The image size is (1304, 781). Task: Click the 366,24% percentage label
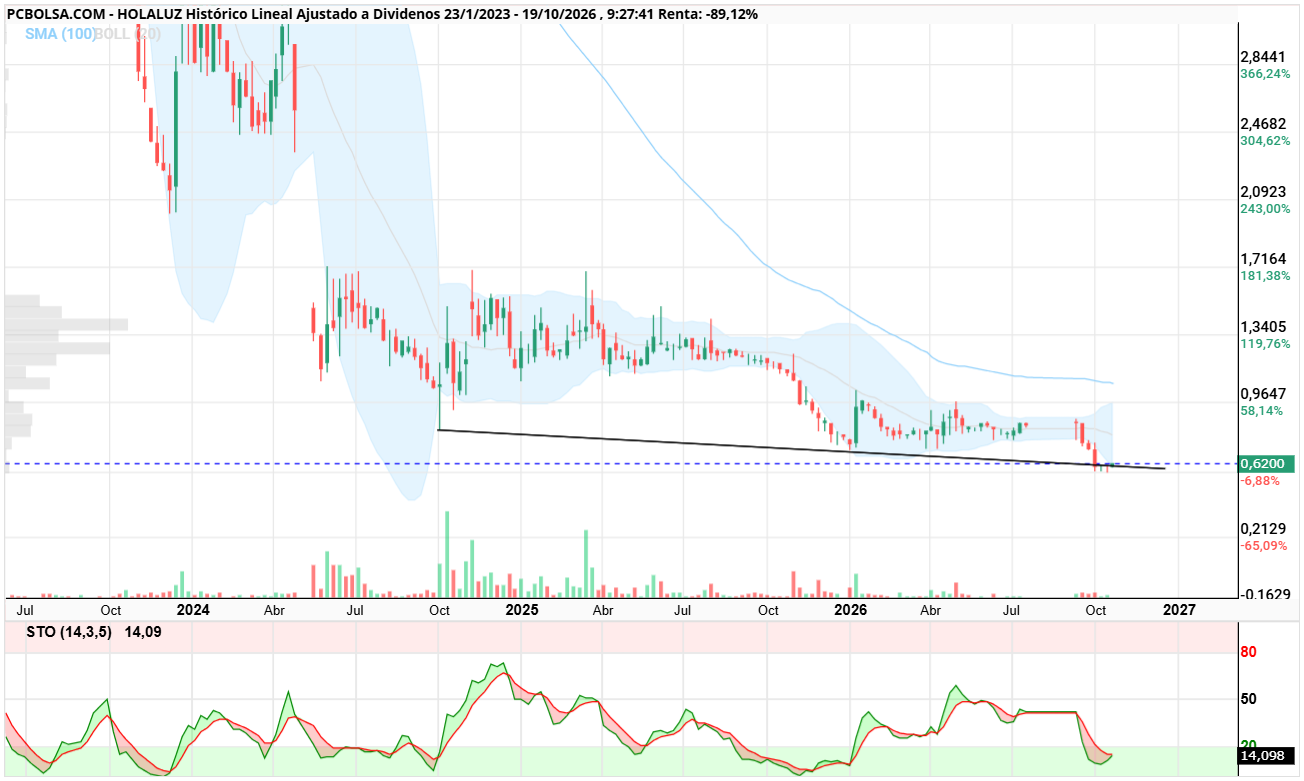[x=1266, y=74]
